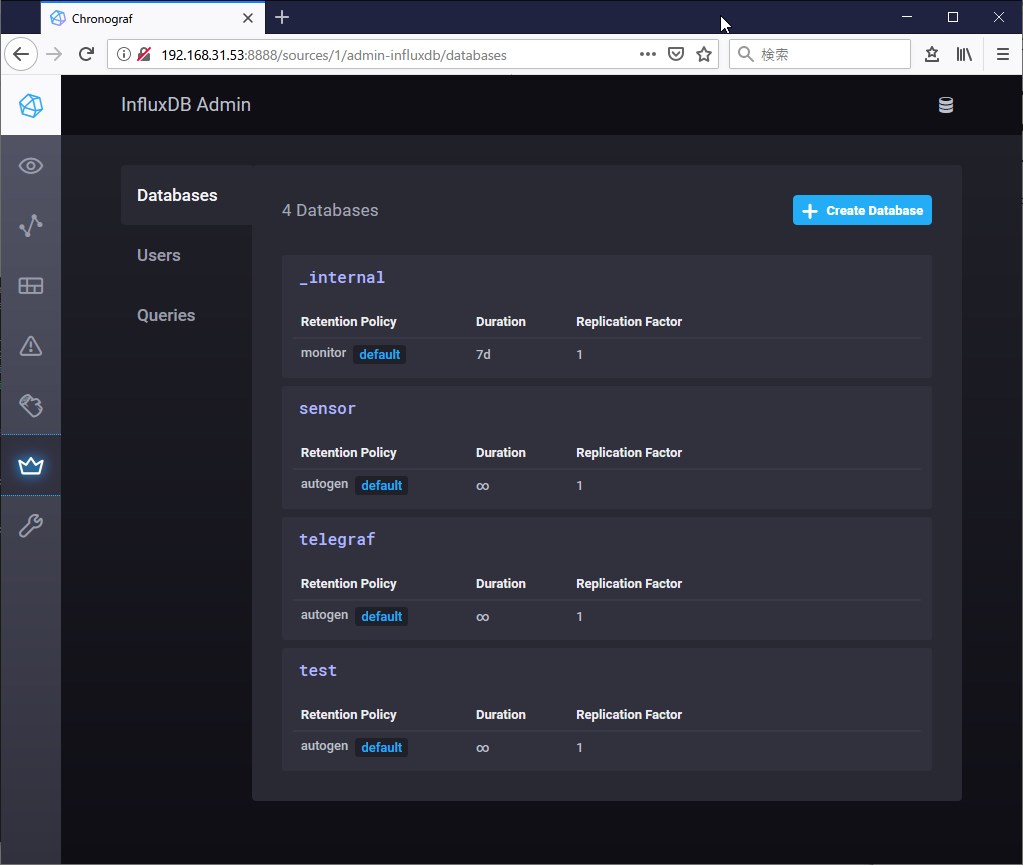Close the Chronograf tab
Screen dimensions: 1023x865
pyautogui.click(x=248, y=18)
